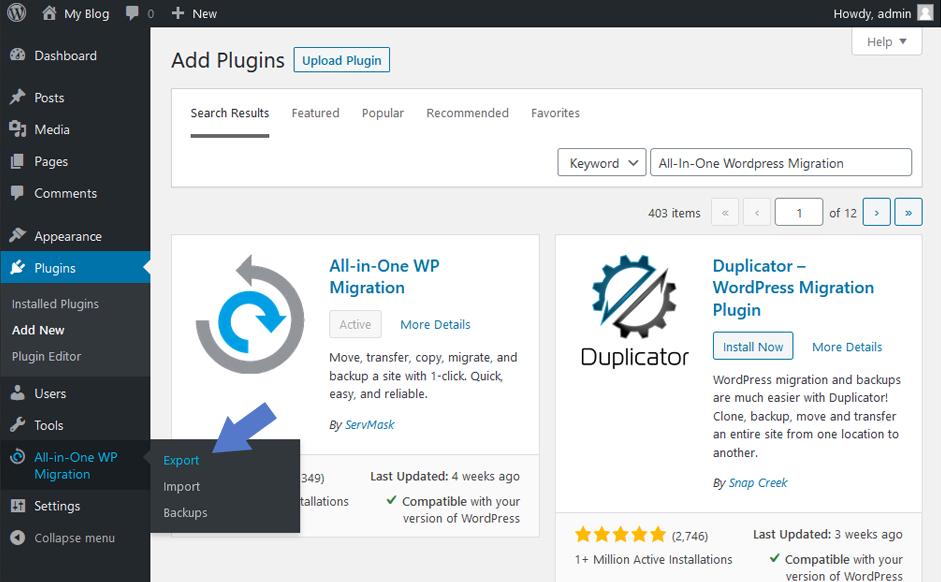This screenshot has width=941, height=582.
Task: Click the Collapse menu label
Action: coord(74,538)
